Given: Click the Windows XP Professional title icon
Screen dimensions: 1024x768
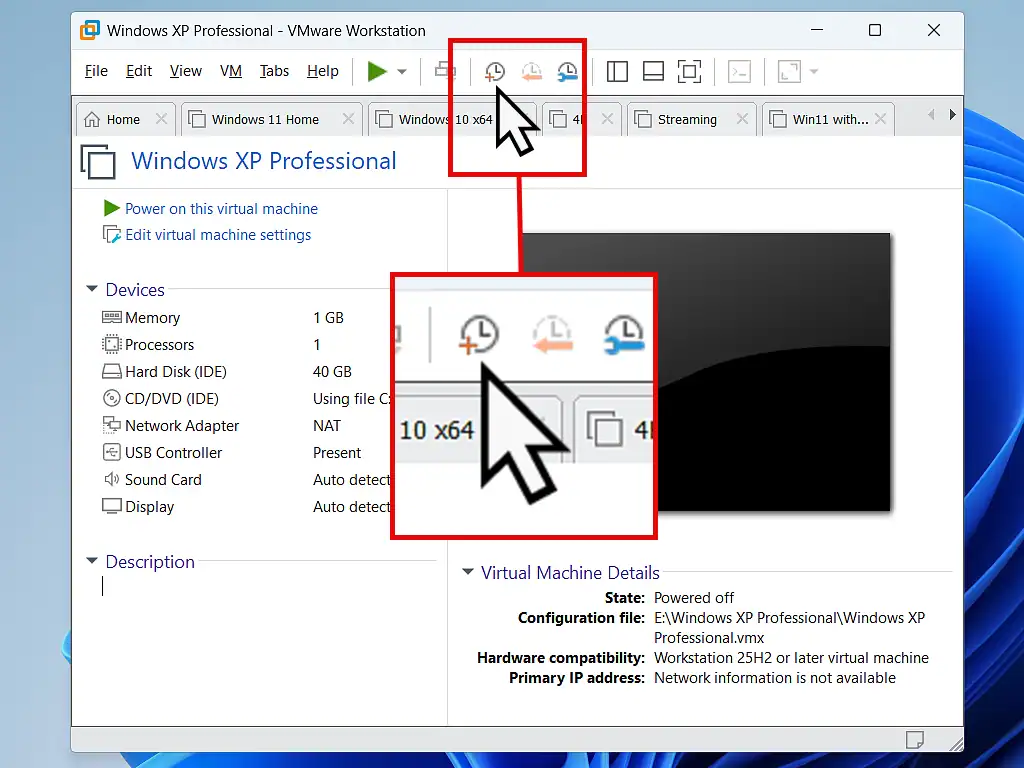Looking at the screenshot, I should pyautogui.click(x=98, y=161).
